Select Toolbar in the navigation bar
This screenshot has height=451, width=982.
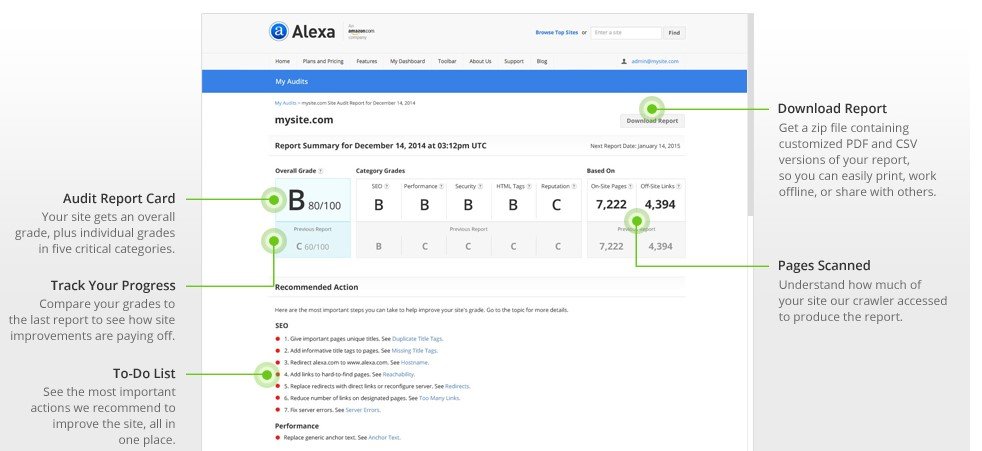point(447,61)
